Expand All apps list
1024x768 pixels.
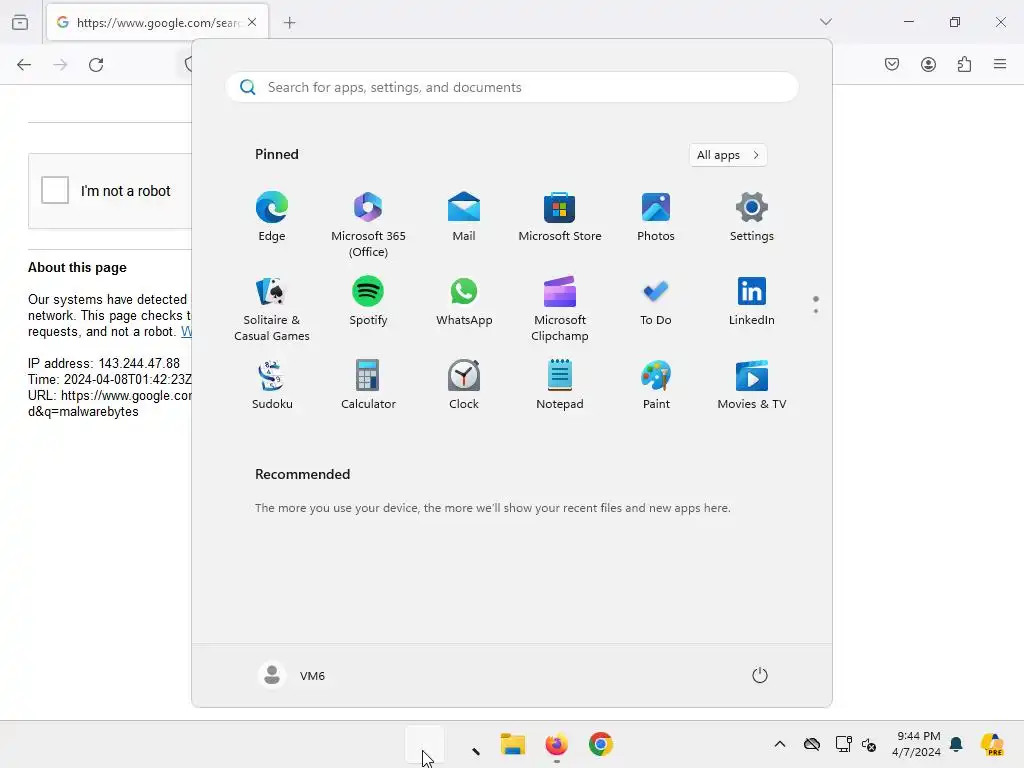click(728, 155)
